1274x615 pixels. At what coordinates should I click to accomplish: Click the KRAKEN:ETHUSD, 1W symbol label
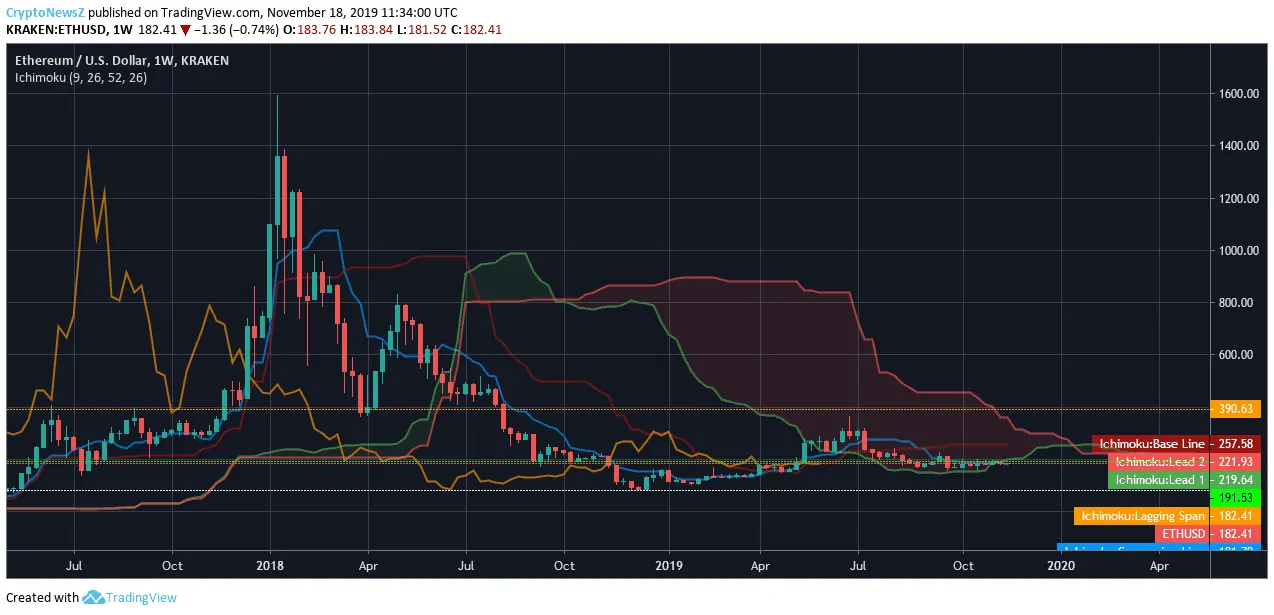69,30
